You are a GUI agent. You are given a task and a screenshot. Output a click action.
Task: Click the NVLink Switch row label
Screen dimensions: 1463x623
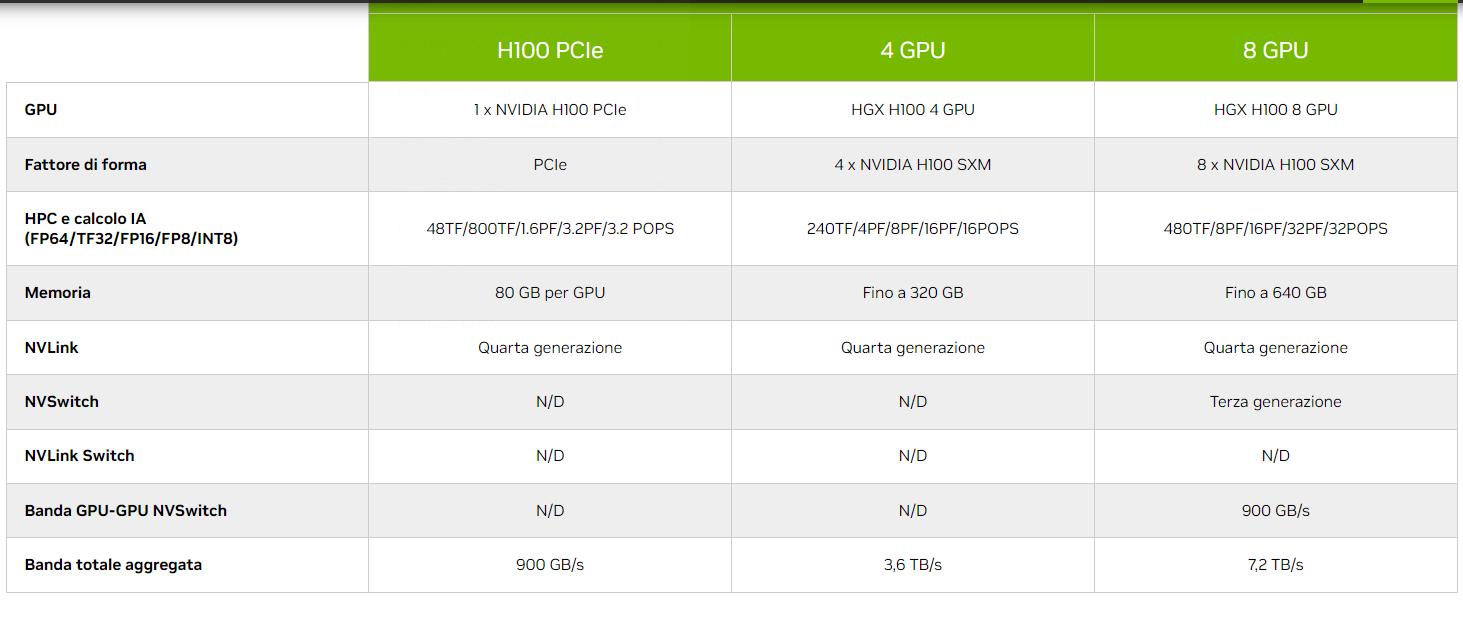(x=79, y=455)
